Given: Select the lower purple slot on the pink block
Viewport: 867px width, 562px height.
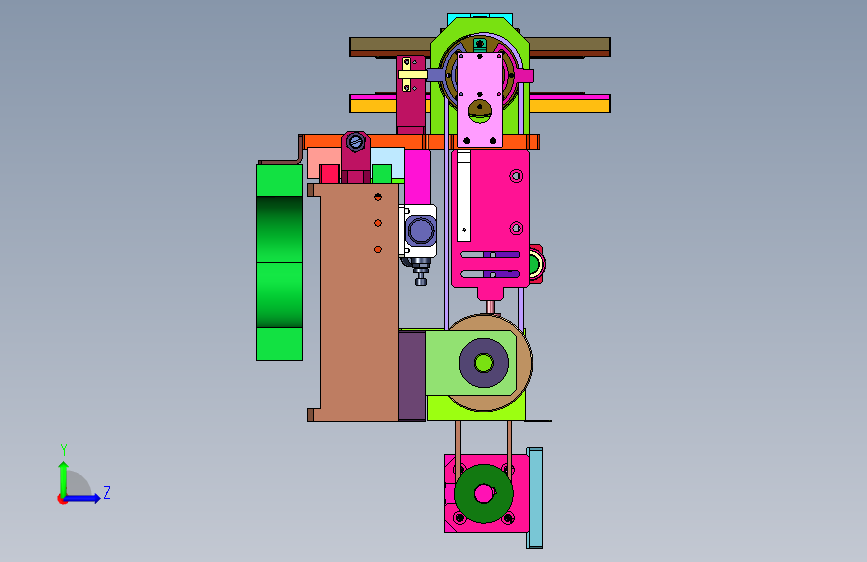Looking at the screenshot, I should point(490,274).
